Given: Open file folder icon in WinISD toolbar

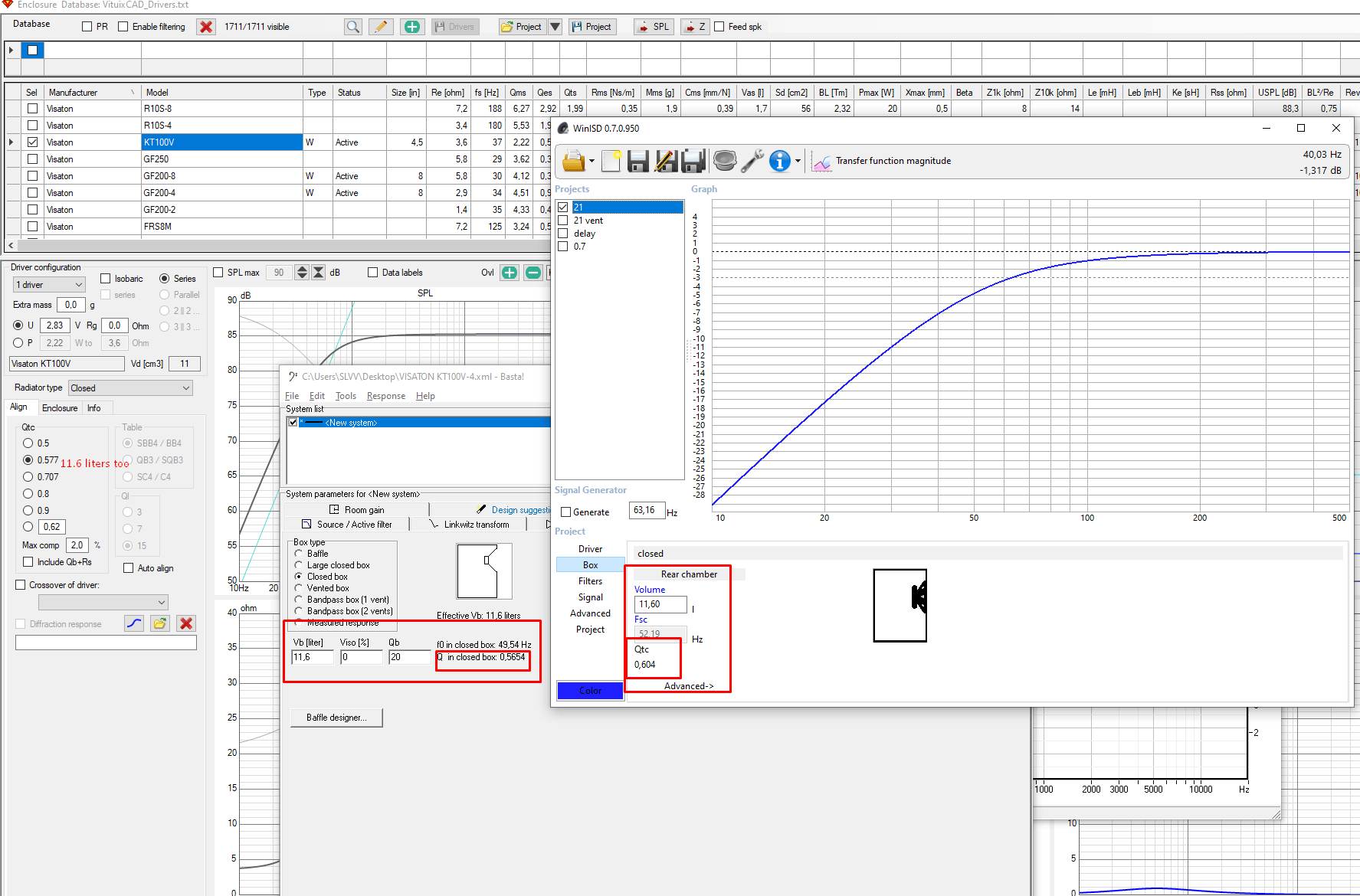Looking at the screenshot, I should (574, 161).
